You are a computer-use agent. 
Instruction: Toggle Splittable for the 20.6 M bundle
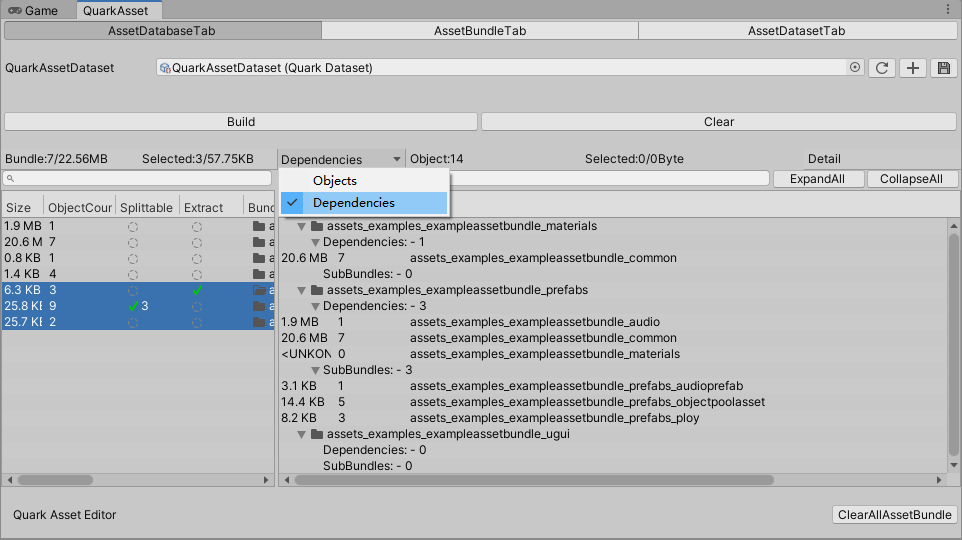pyautogui.click(x=133, y=242)
